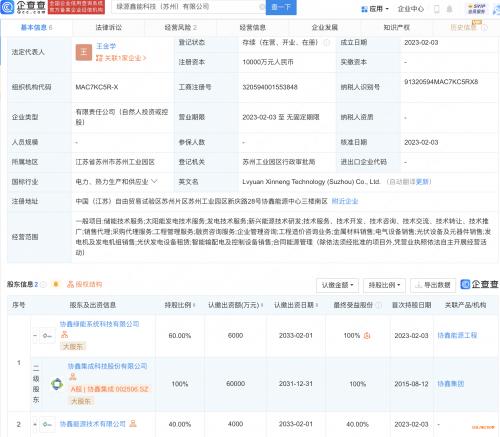500x437 pixels.
Task: Open the 认缴金额 dropdown
Action: click(337, 285)
